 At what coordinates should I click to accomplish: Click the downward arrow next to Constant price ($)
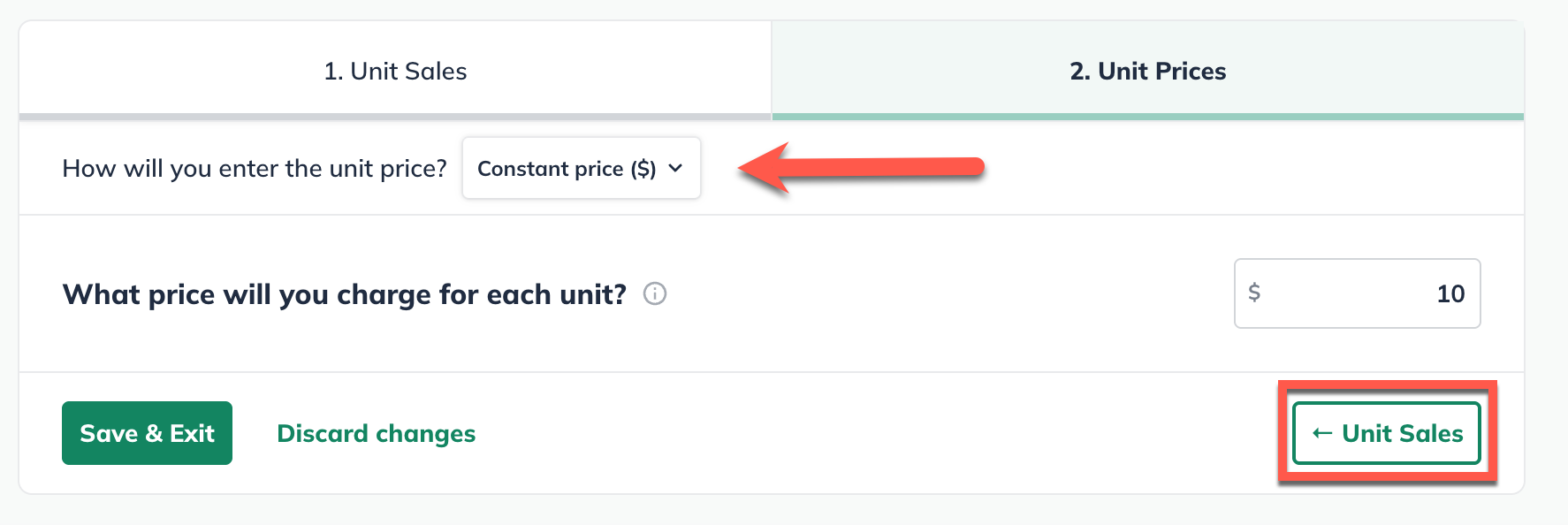pos(677,168)
